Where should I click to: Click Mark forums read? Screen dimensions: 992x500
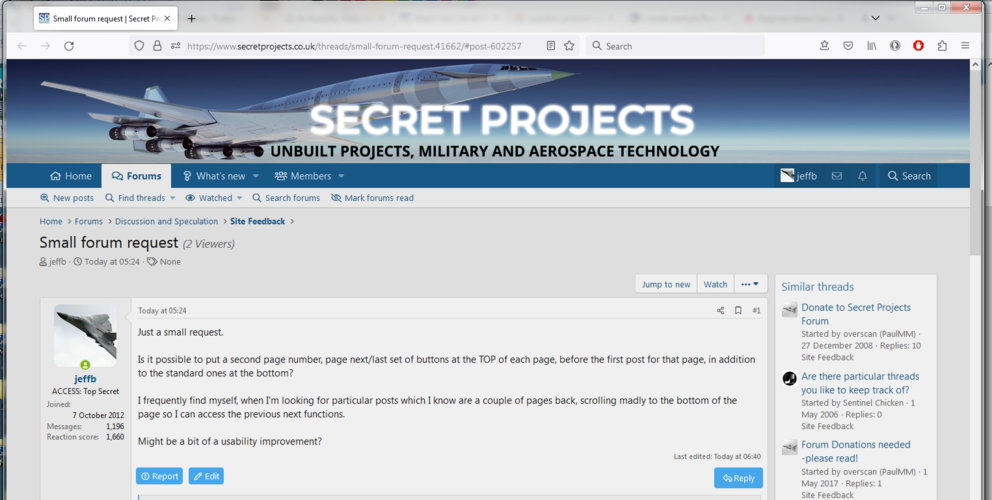coord(372,197)
